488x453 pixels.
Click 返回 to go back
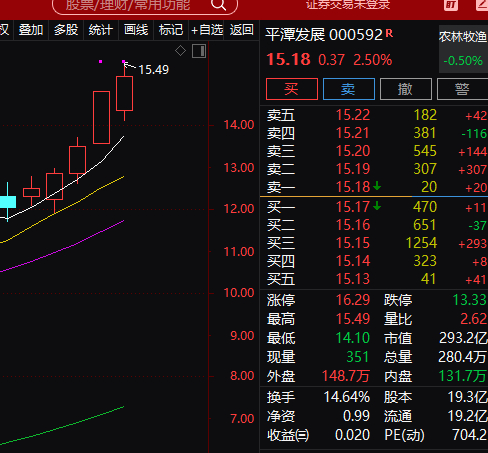coord(242,30)
